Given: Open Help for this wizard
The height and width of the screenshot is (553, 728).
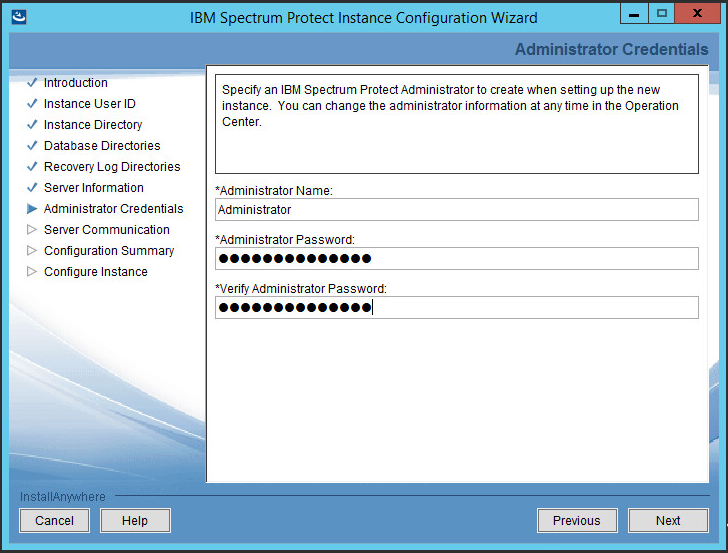Looking at the screenshot, I should point(135,521).
